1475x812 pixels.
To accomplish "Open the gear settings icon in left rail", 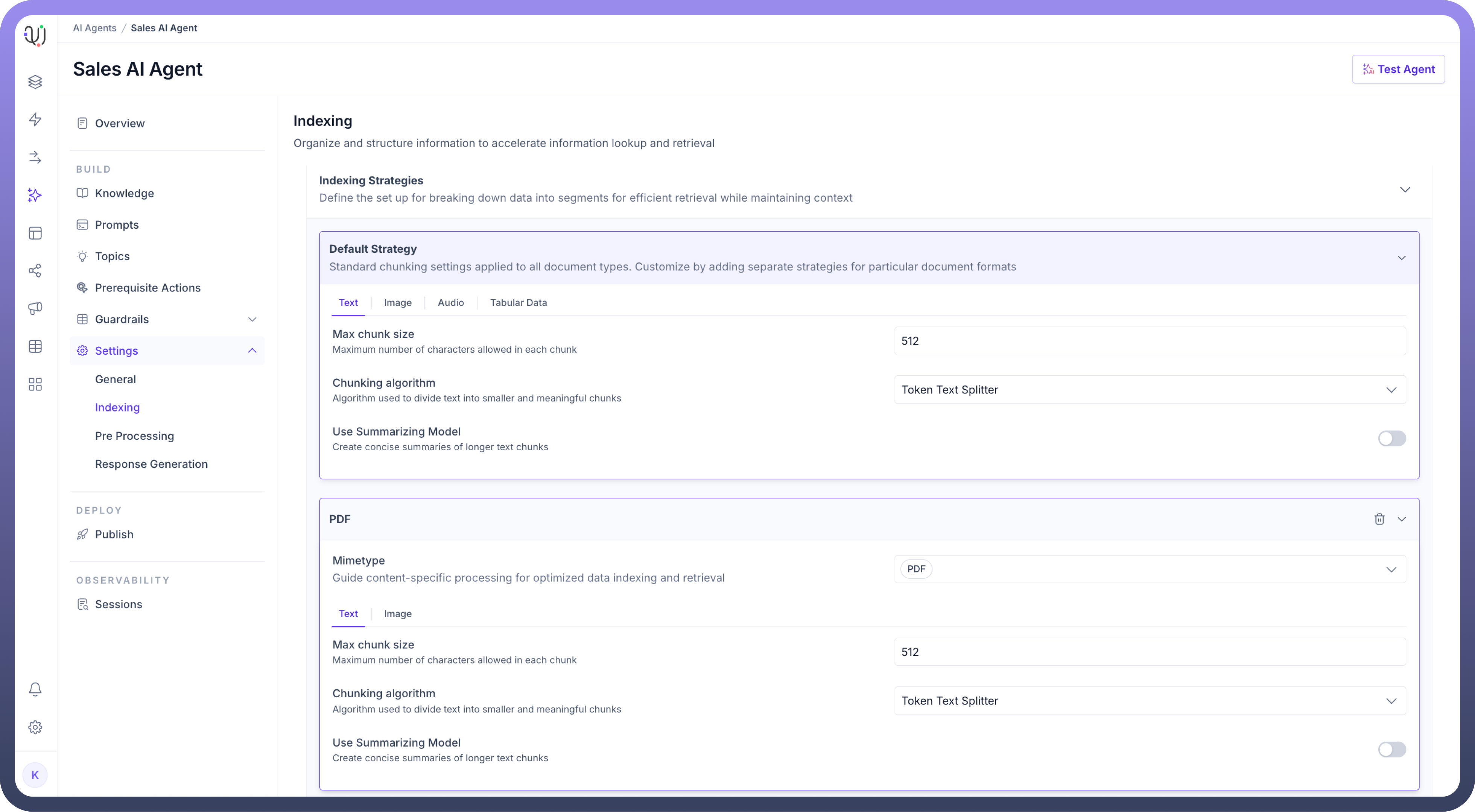I will (x=35, y=727).
